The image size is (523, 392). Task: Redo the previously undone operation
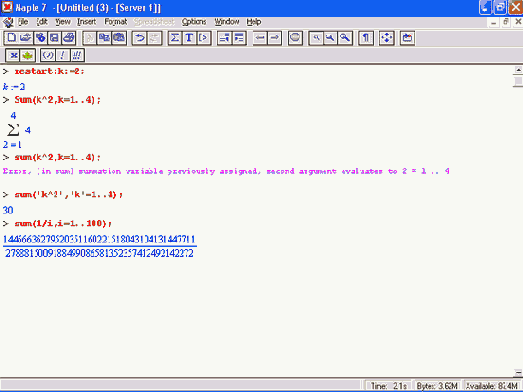pos(154,38)
